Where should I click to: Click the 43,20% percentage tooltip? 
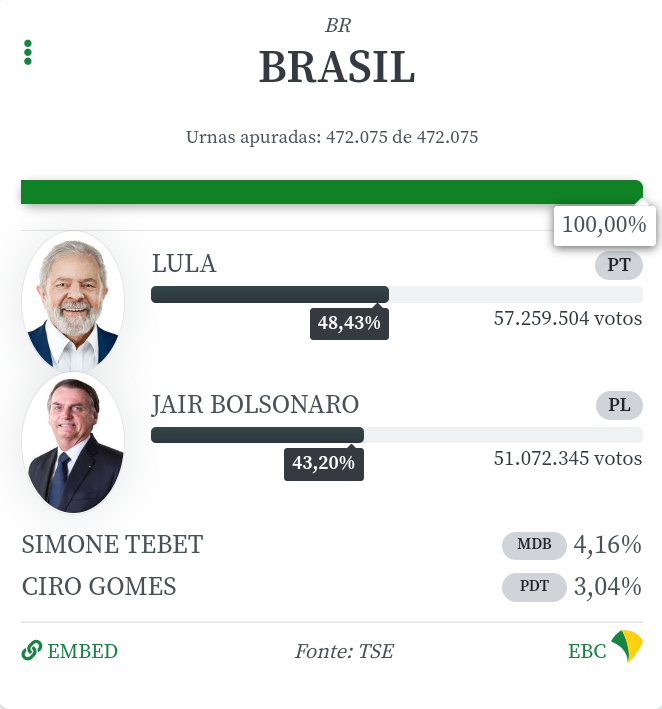pyautogui.click(x=324, y=464)
